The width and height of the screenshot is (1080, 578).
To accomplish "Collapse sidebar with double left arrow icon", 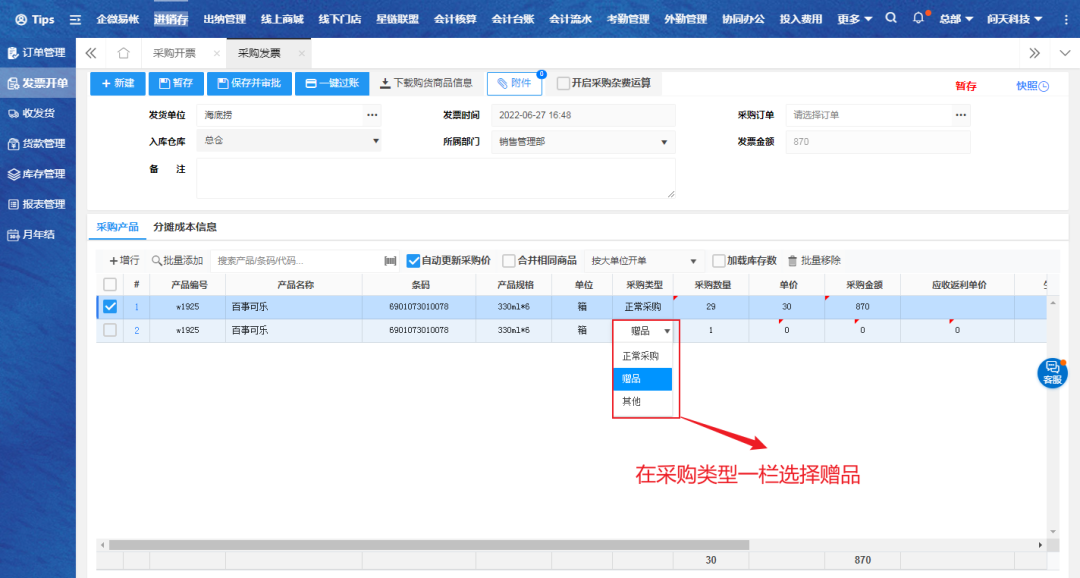I will 91,53.
